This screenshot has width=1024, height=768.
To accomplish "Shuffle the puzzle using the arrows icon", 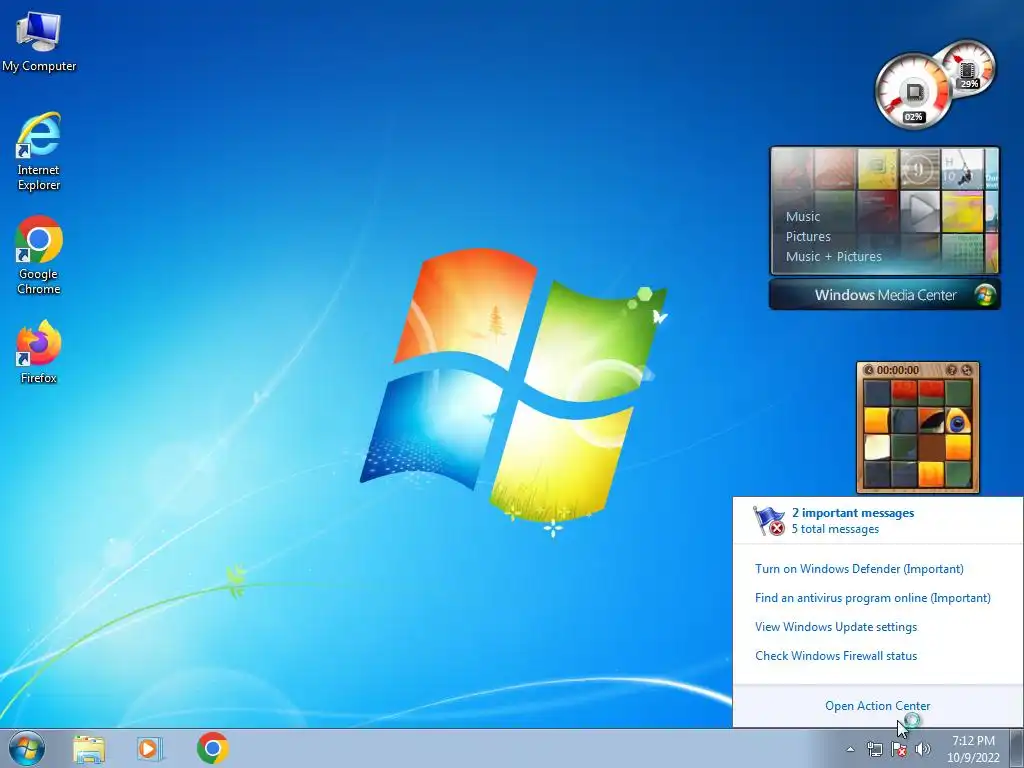I will pos(967,370).
